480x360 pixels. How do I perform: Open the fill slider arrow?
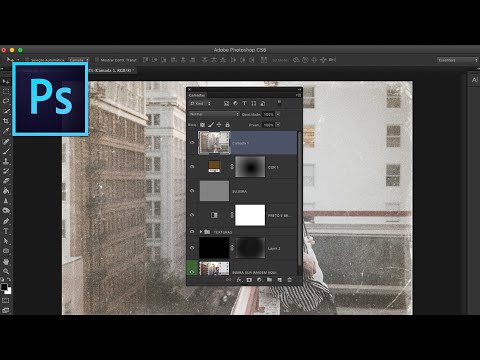[x=278, y=125]
